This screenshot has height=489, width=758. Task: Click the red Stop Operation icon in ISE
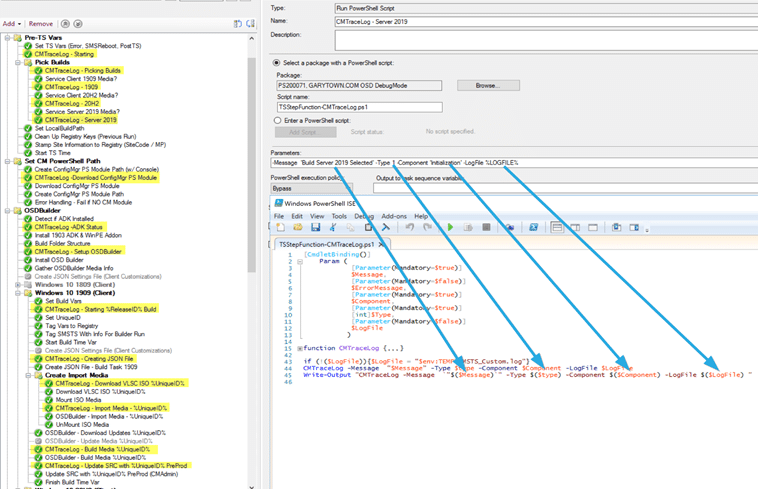(486, 227)
